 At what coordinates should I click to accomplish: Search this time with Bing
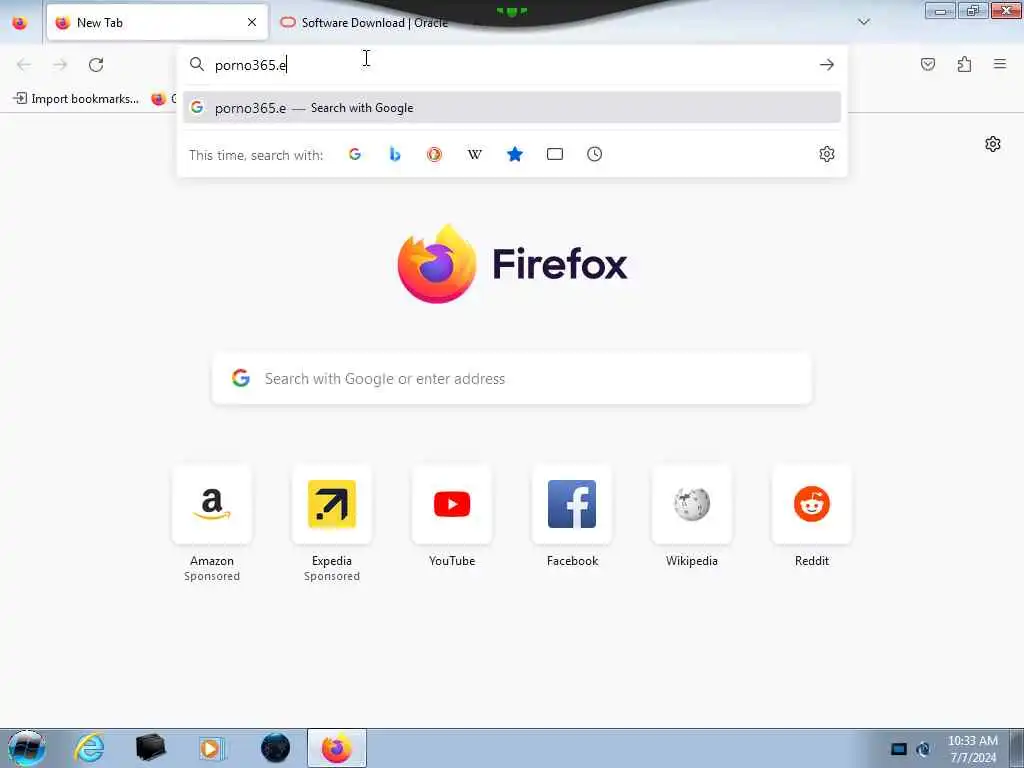[394, 154]
